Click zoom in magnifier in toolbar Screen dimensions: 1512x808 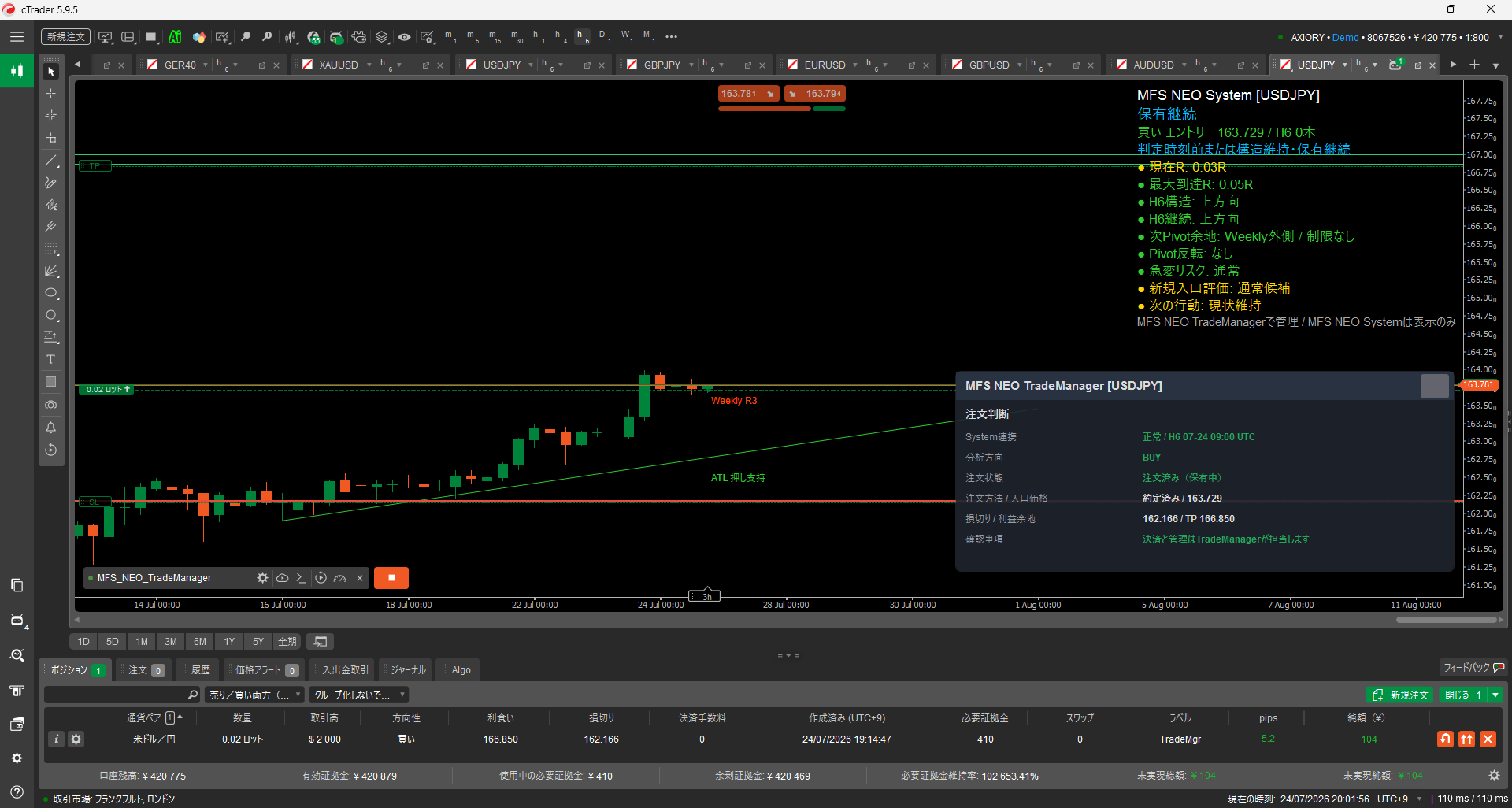tap(267, 37)
